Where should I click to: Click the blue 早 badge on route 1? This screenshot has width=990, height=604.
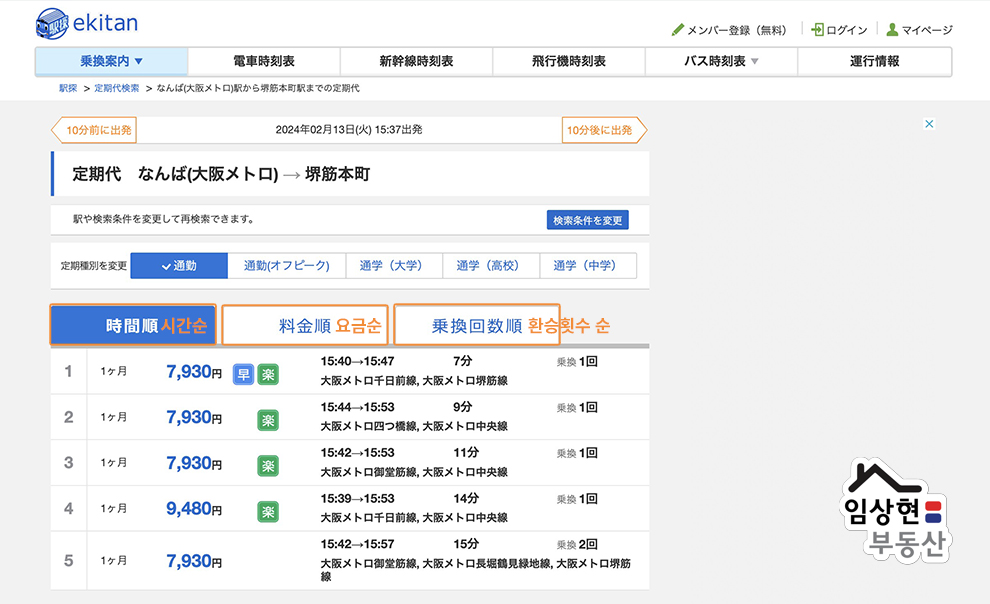tap(243, 374)
